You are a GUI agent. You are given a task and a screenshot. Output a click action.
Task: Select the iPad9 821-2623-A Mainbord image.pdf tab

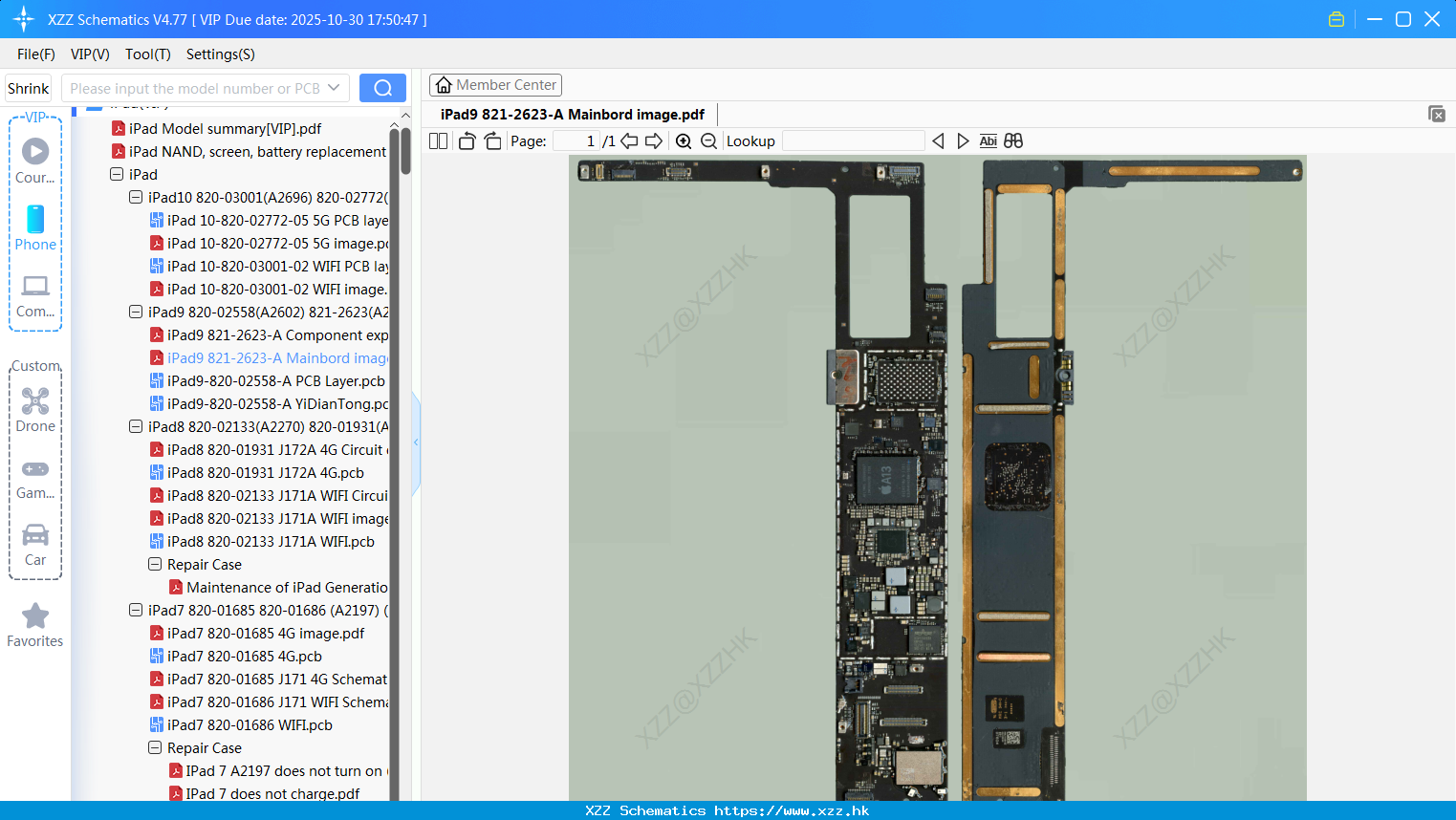pyautogui.click(x=573, y=115)
